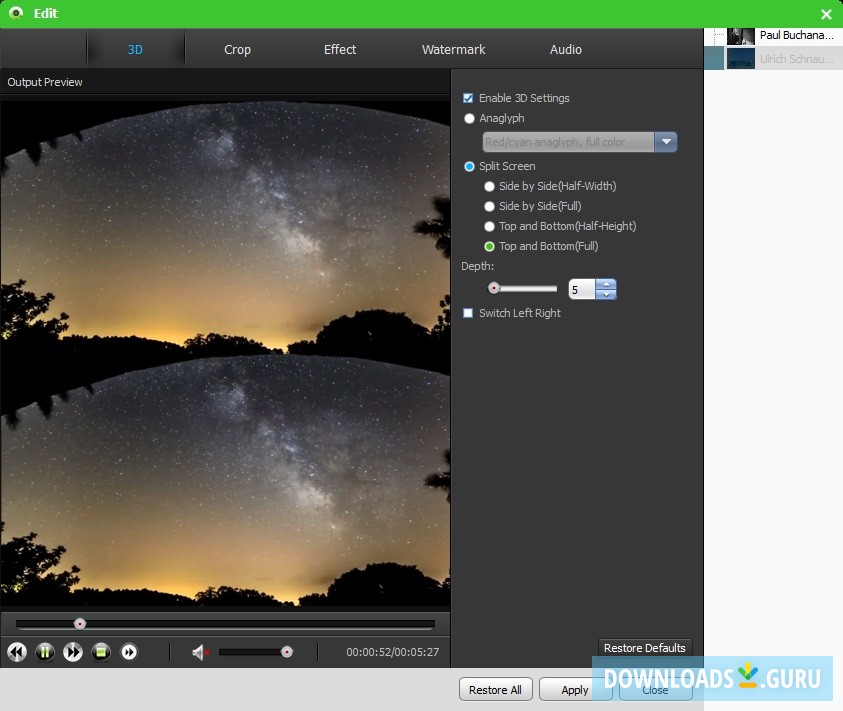Enable the Switch Left Right checkbox
The width and height of the screenshot is (843, 711).
pyautogui.click(x=468, y=313)
